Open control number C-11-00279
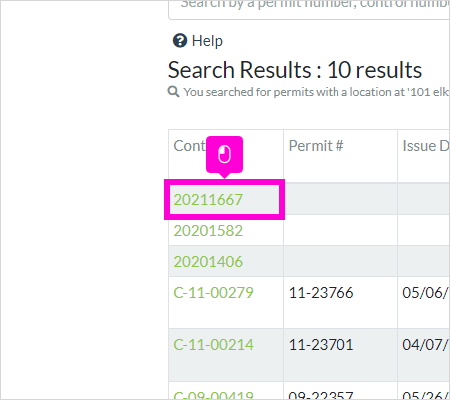Screen dimensions: 450x400 click(x=213, y=293)
